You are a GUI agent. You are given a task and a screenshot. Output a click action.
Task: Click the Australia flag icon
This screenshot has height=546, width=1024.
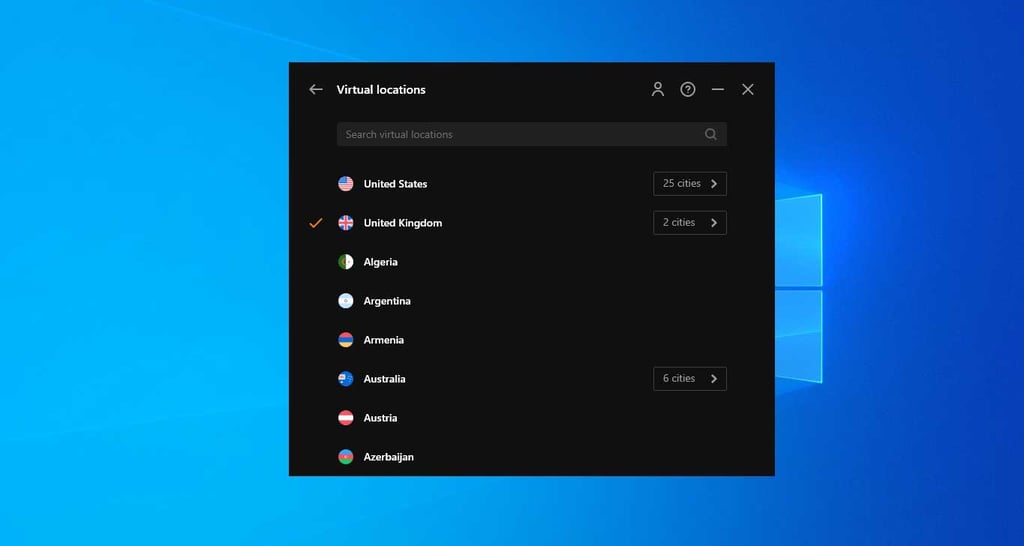pyautogui.click(x=345, y=379)
